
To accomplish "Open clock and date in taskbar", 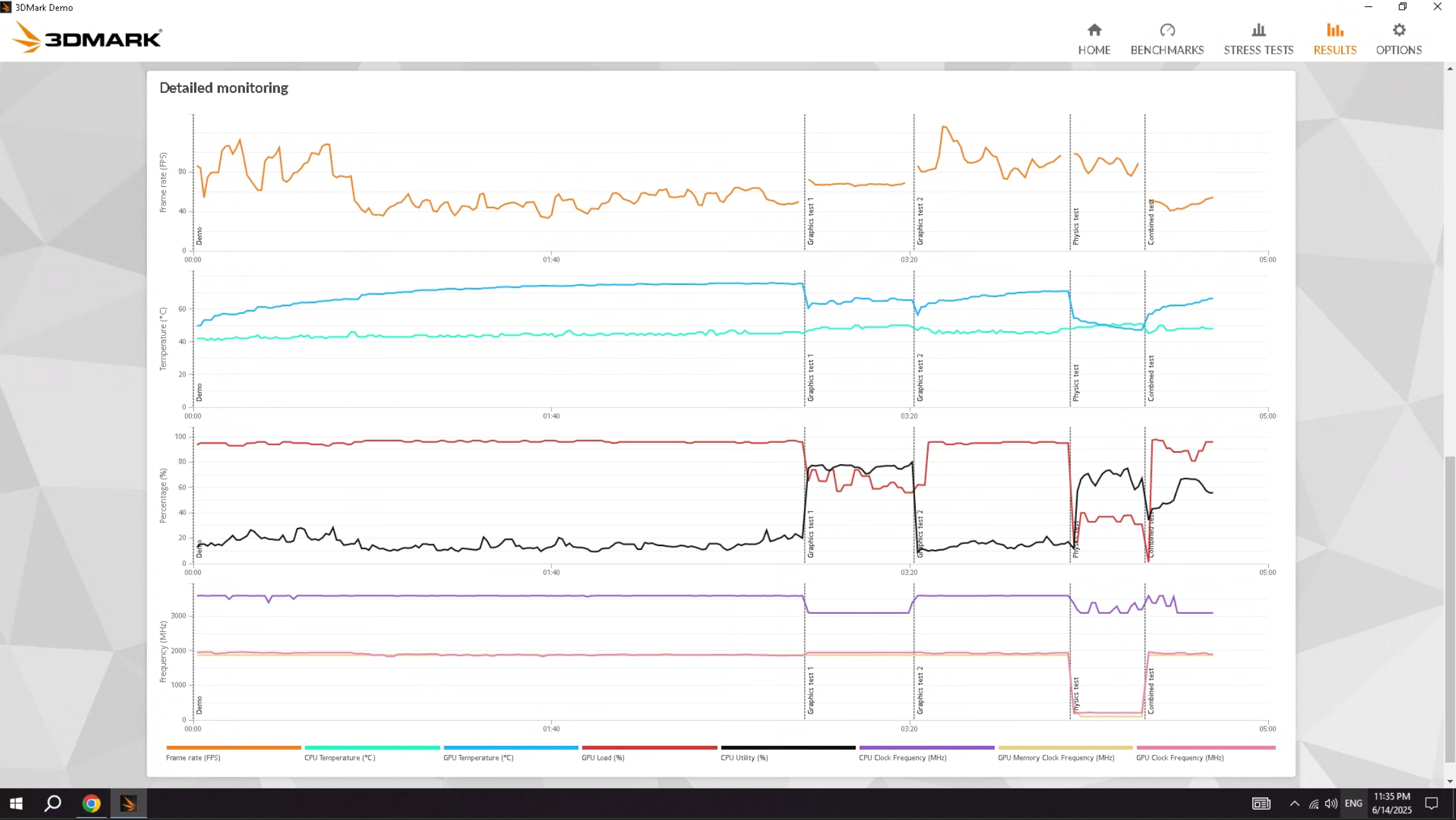I will (1392, 803).
